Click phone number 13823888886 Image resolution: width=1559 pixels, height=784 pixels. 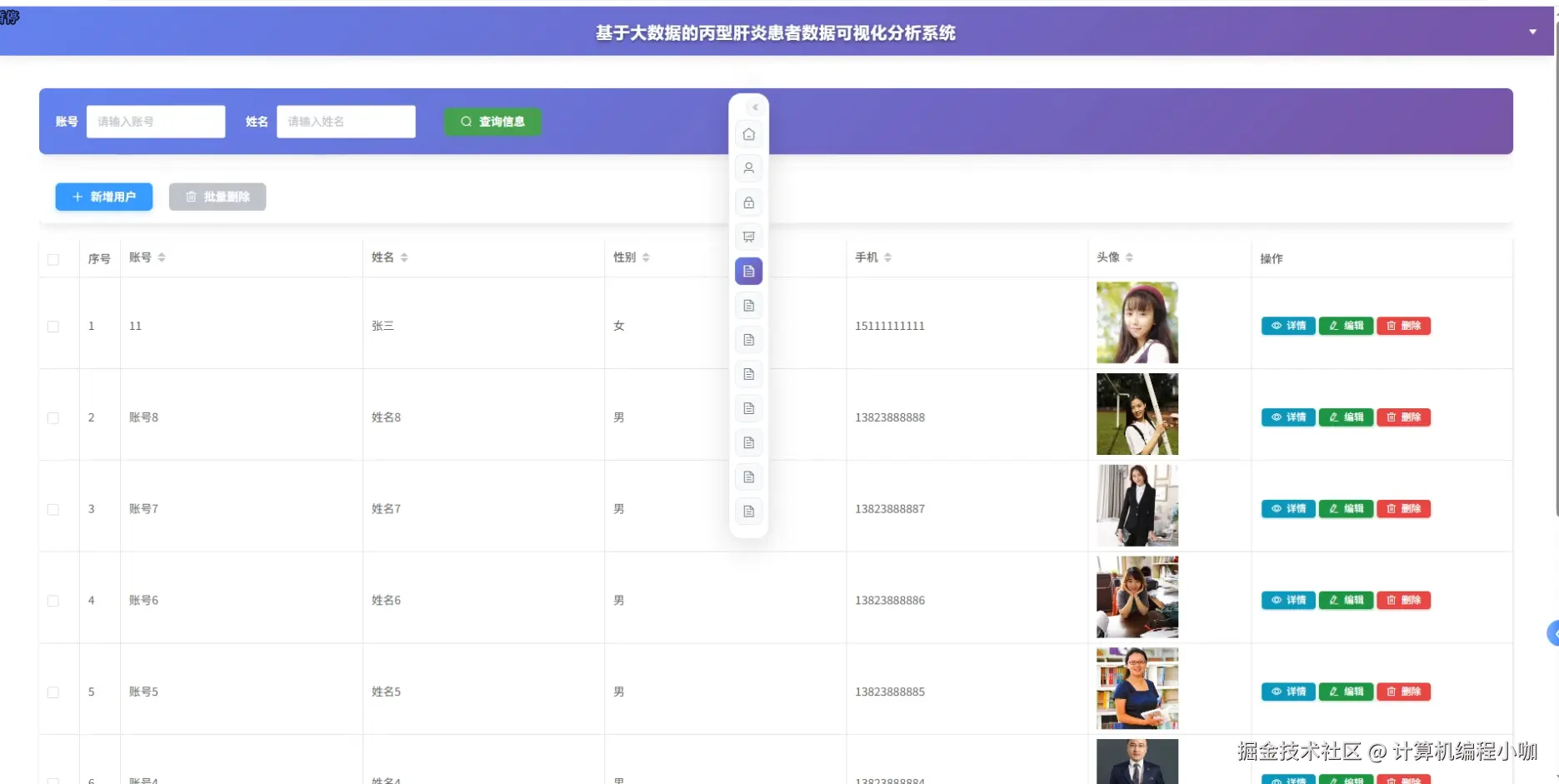890,601
